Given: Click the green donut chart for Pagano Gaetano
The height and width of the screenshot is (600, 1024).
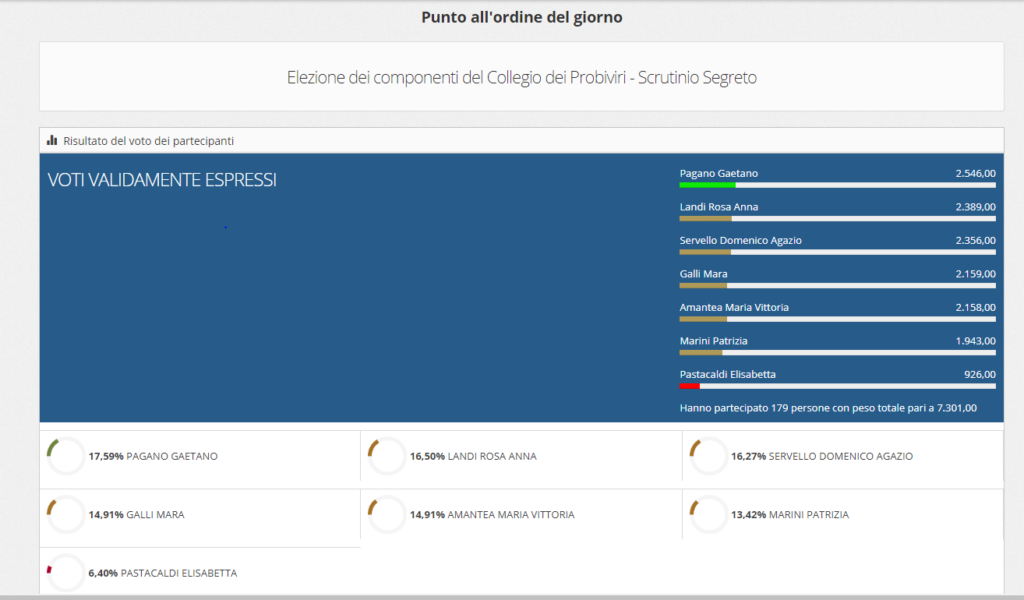Looking at the screenshot, I should (x=66, y=457).
